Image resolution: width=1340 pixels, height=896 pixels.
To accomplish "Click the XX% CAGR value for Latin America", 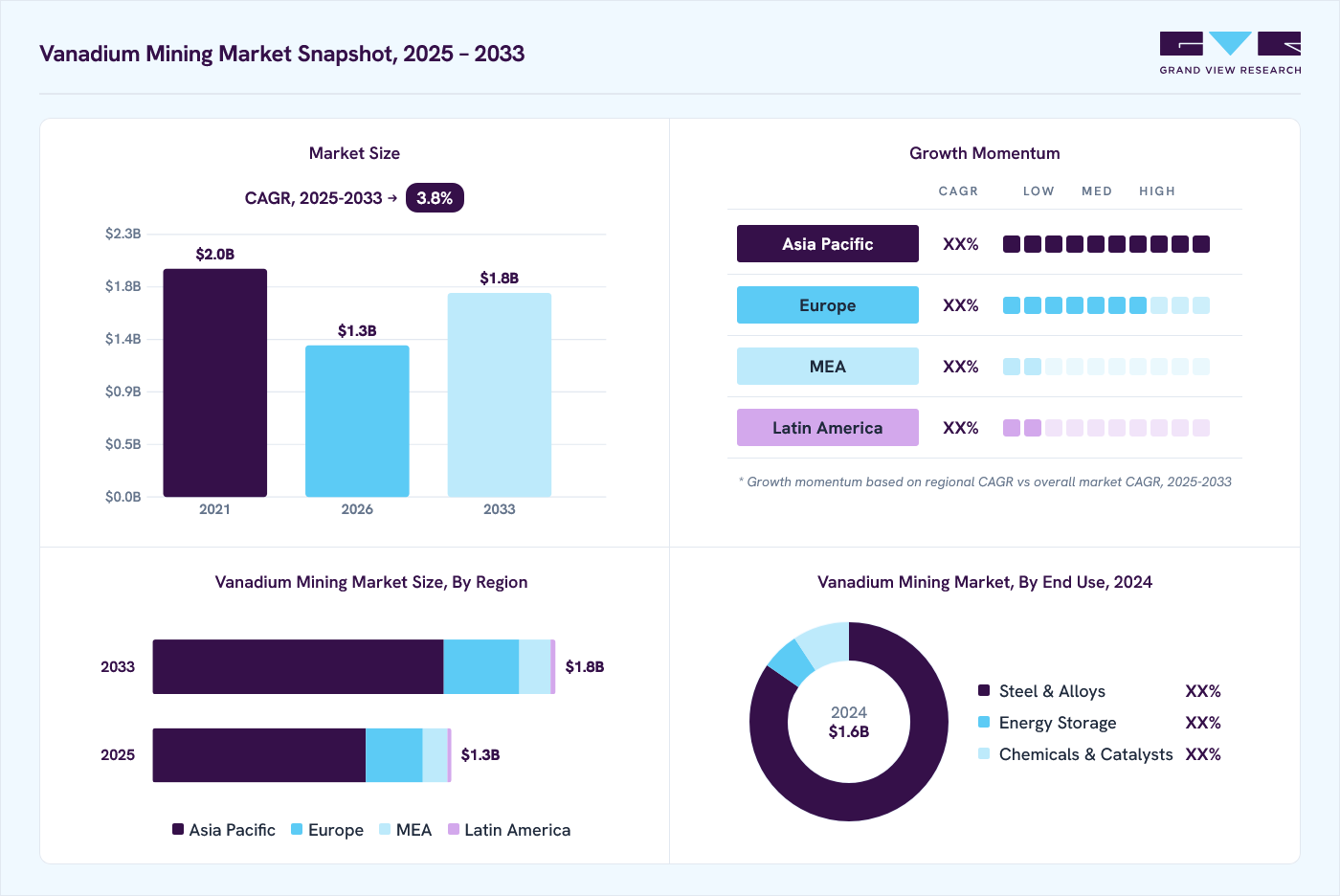I will click(961, 428).
